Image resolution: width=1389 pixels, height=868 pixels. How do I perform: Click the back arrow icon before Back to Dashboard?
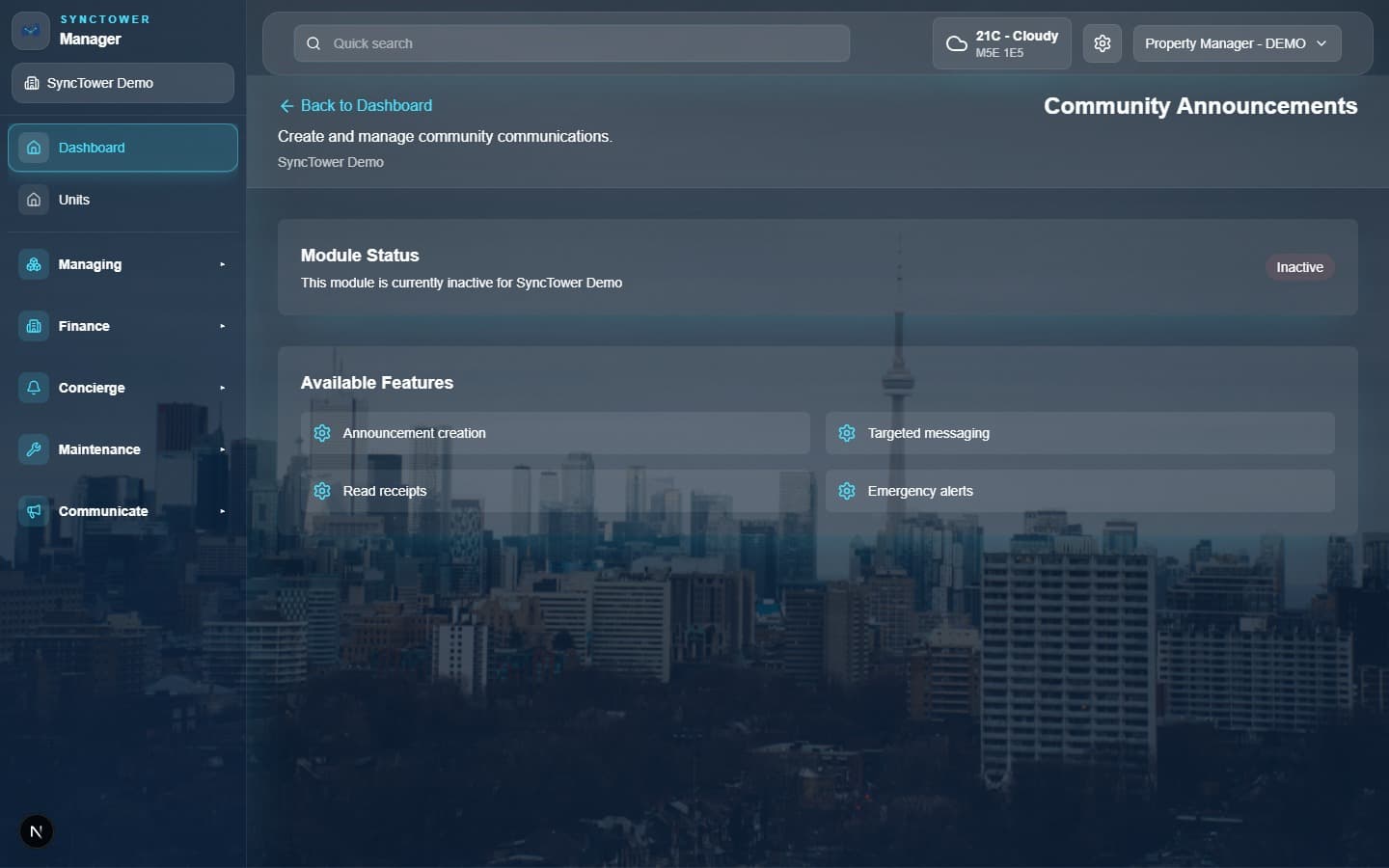[286, 106]
